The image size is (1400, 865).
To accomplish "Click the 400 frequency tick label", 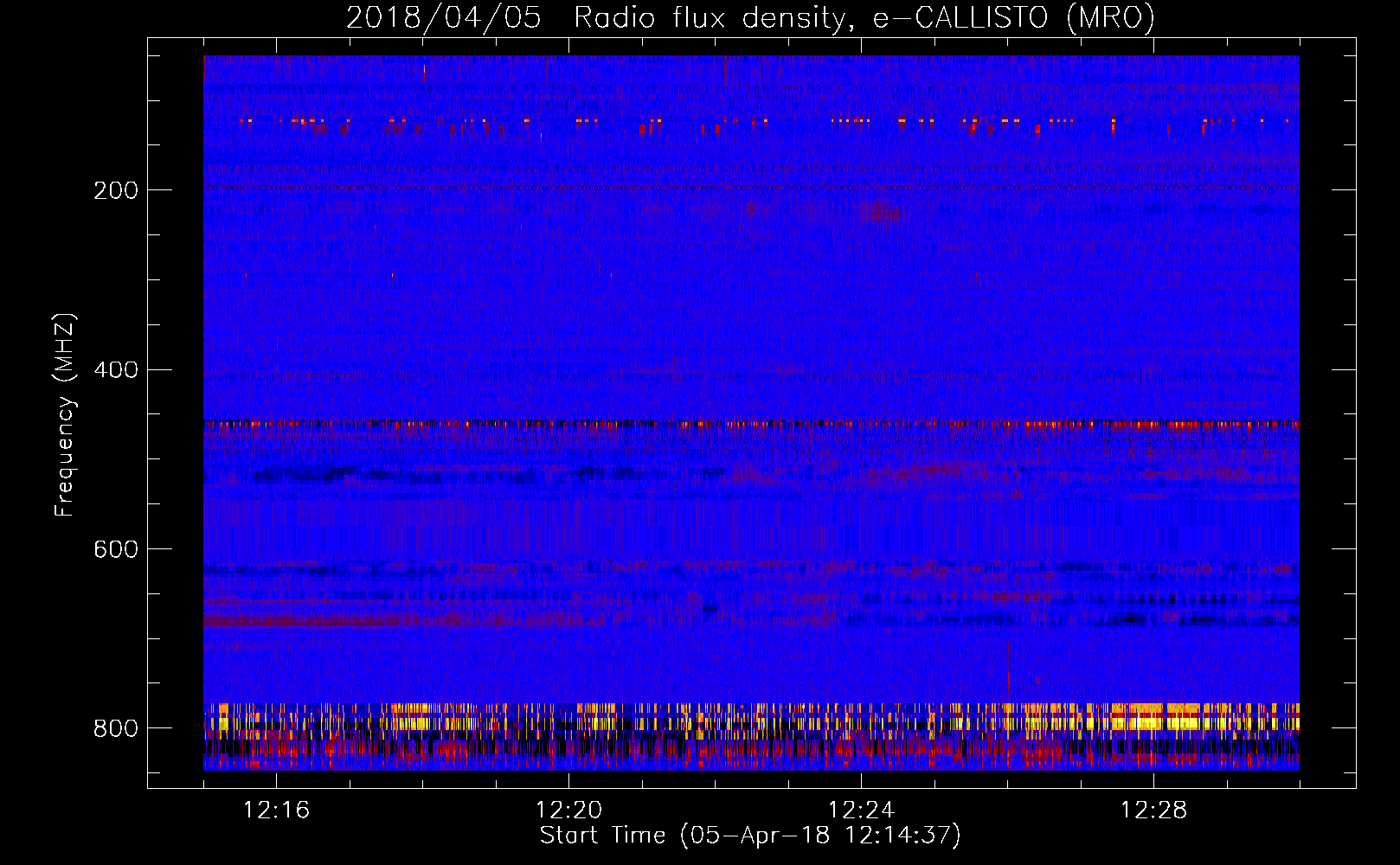I will pyautogui.click(x=116, y=370).
